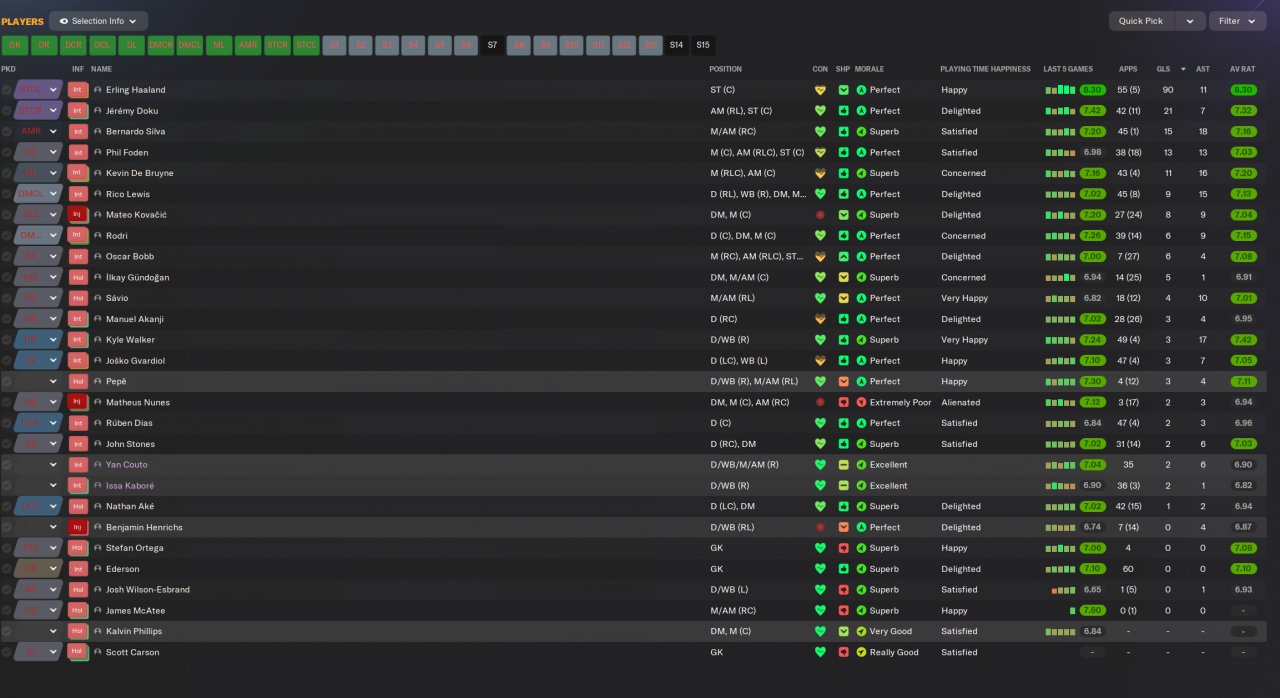Click Erling Haaland's condition heart icon

point(820,90)
